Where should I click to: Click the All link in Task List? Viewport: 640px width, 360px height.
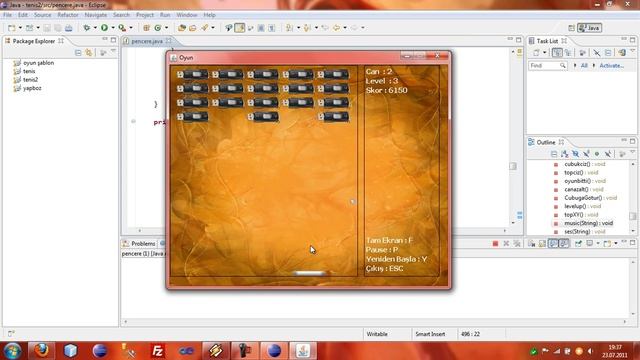pyautogui.click(x=584, y=66)
